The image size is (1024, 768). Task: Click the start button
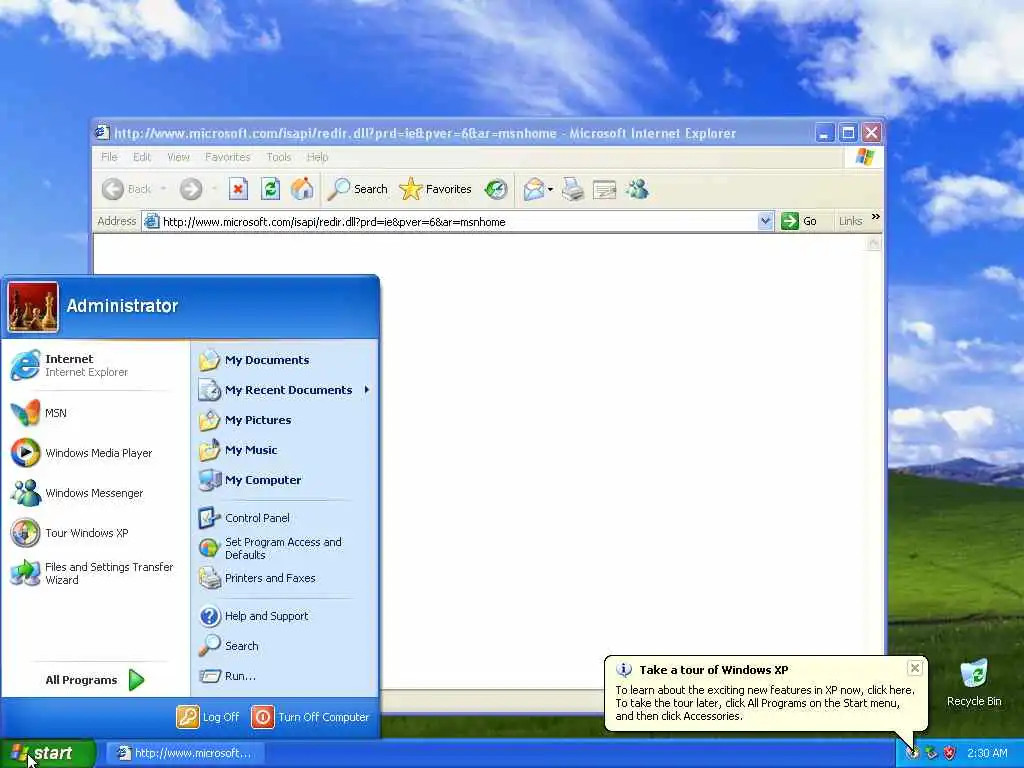coord(48,754)
